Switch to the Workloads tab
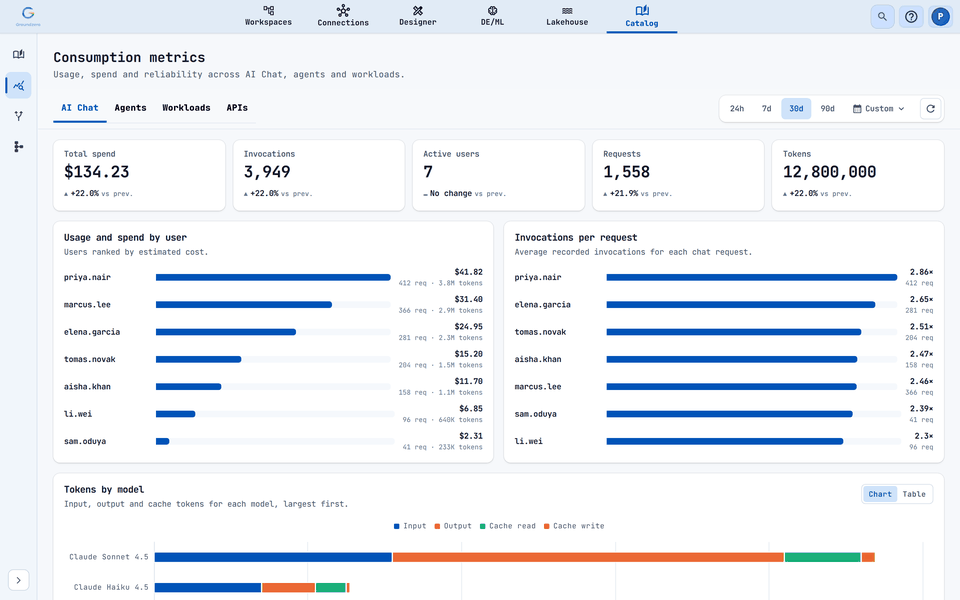 pos(186,108)
